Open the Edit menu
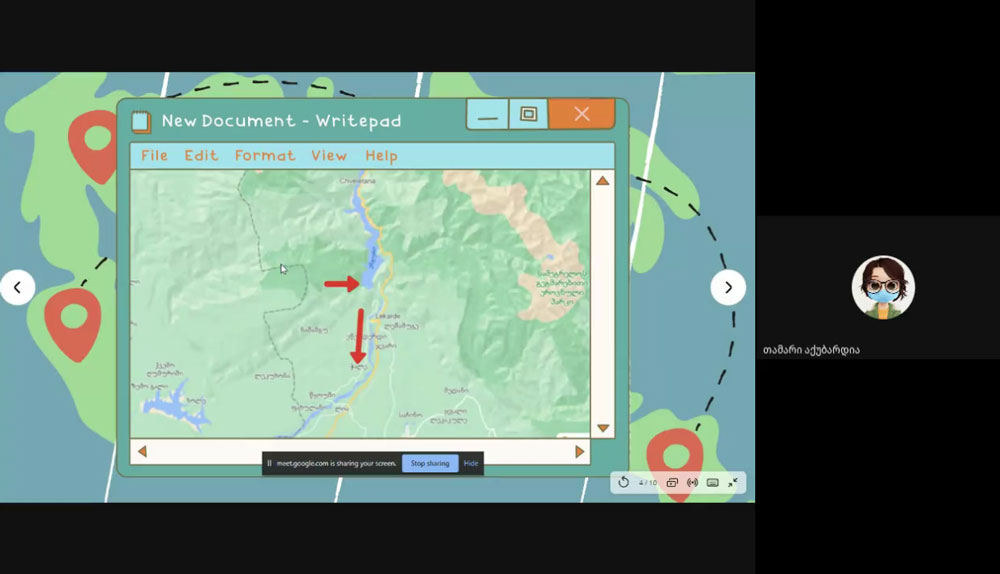Image resolution: width=1000 pixels, height=574 pixels. (201, 156)
